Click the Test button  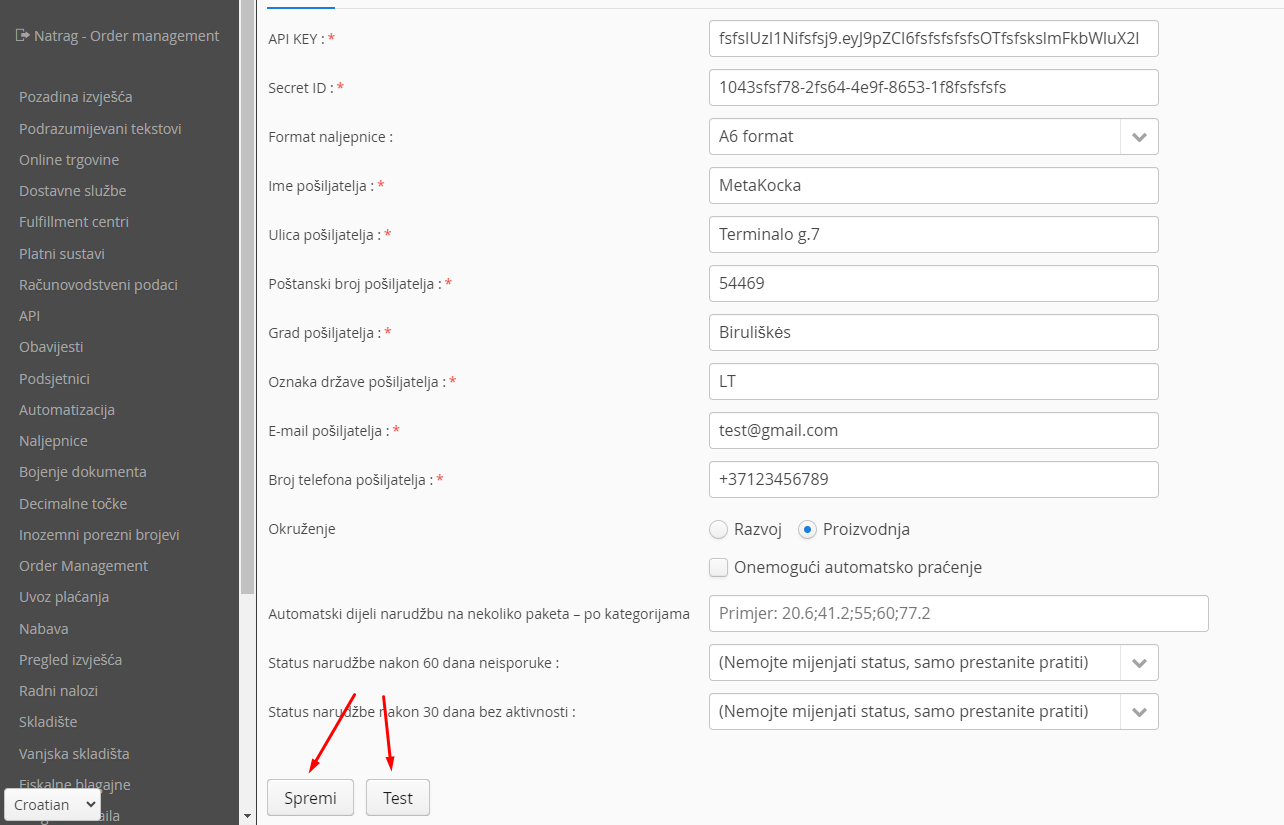tap(398, 797)
